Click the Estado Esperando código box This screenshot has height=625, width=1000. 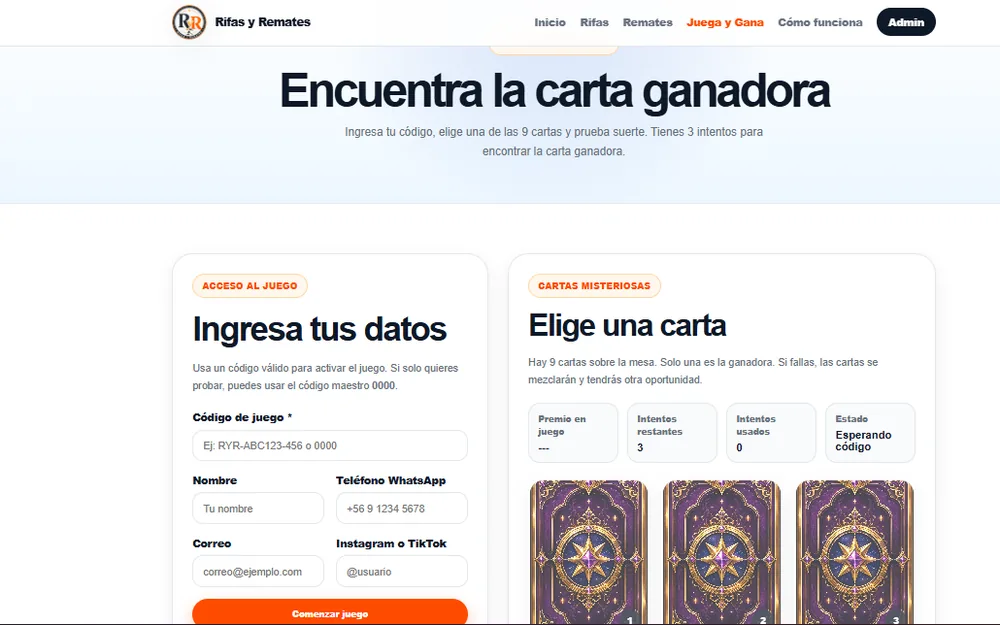click(870, 432)
